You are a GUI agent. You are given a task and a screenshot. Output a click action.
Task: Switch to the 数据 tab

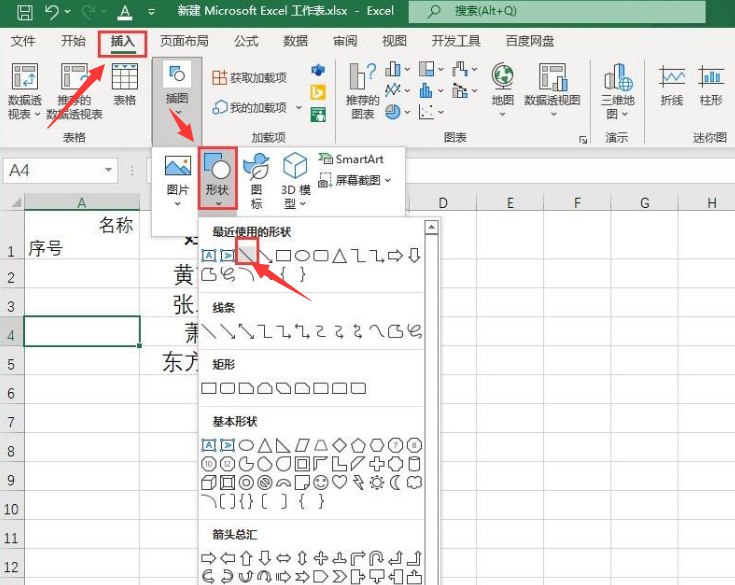click(x=295, y=41)
